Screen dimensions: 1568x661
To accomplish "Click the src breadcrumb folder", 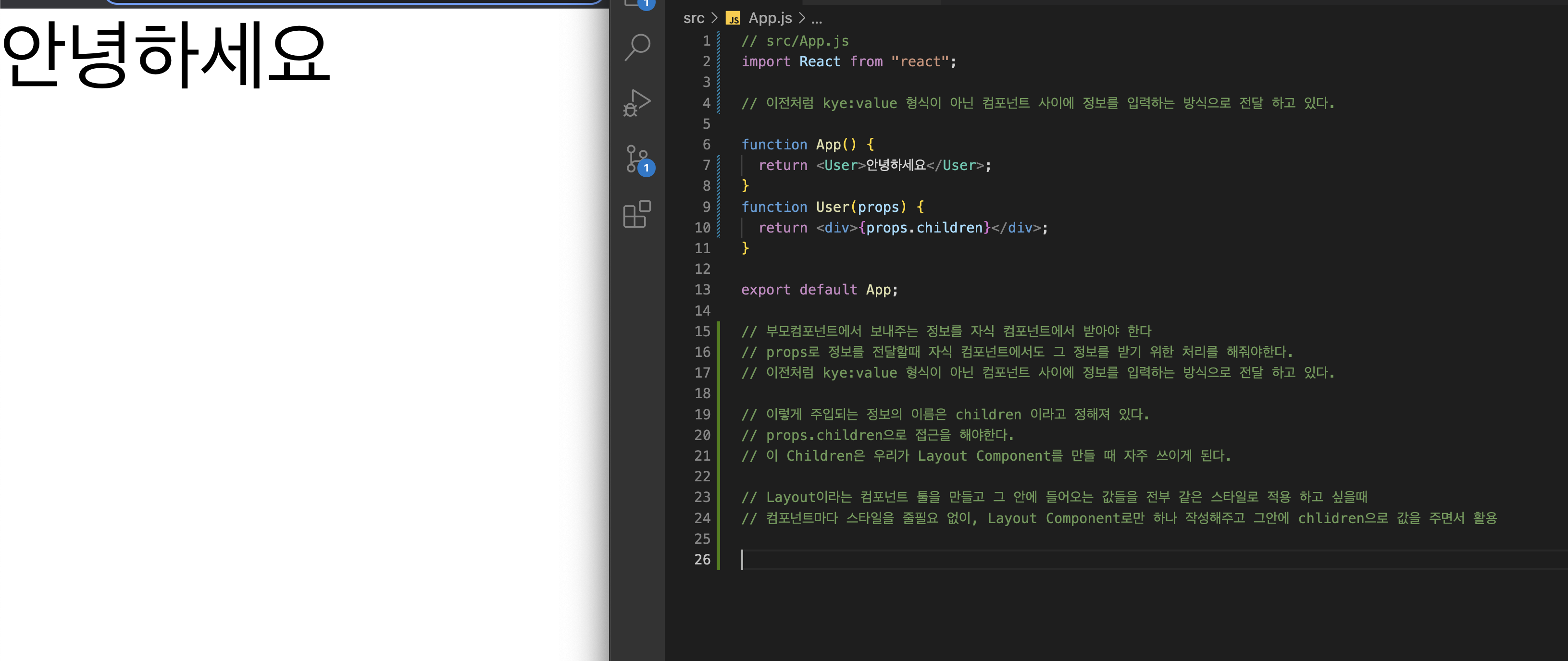I will click(x=693, y=18).
